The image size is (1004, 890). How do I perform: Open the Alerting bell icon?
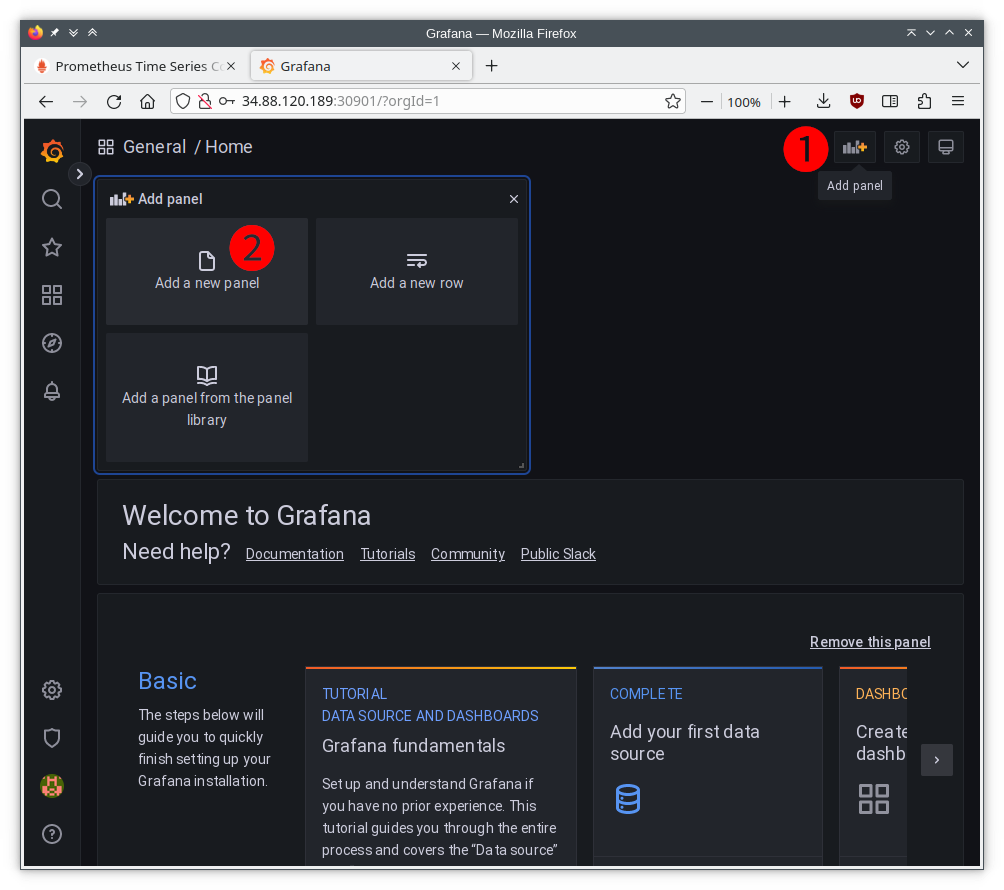52,391
